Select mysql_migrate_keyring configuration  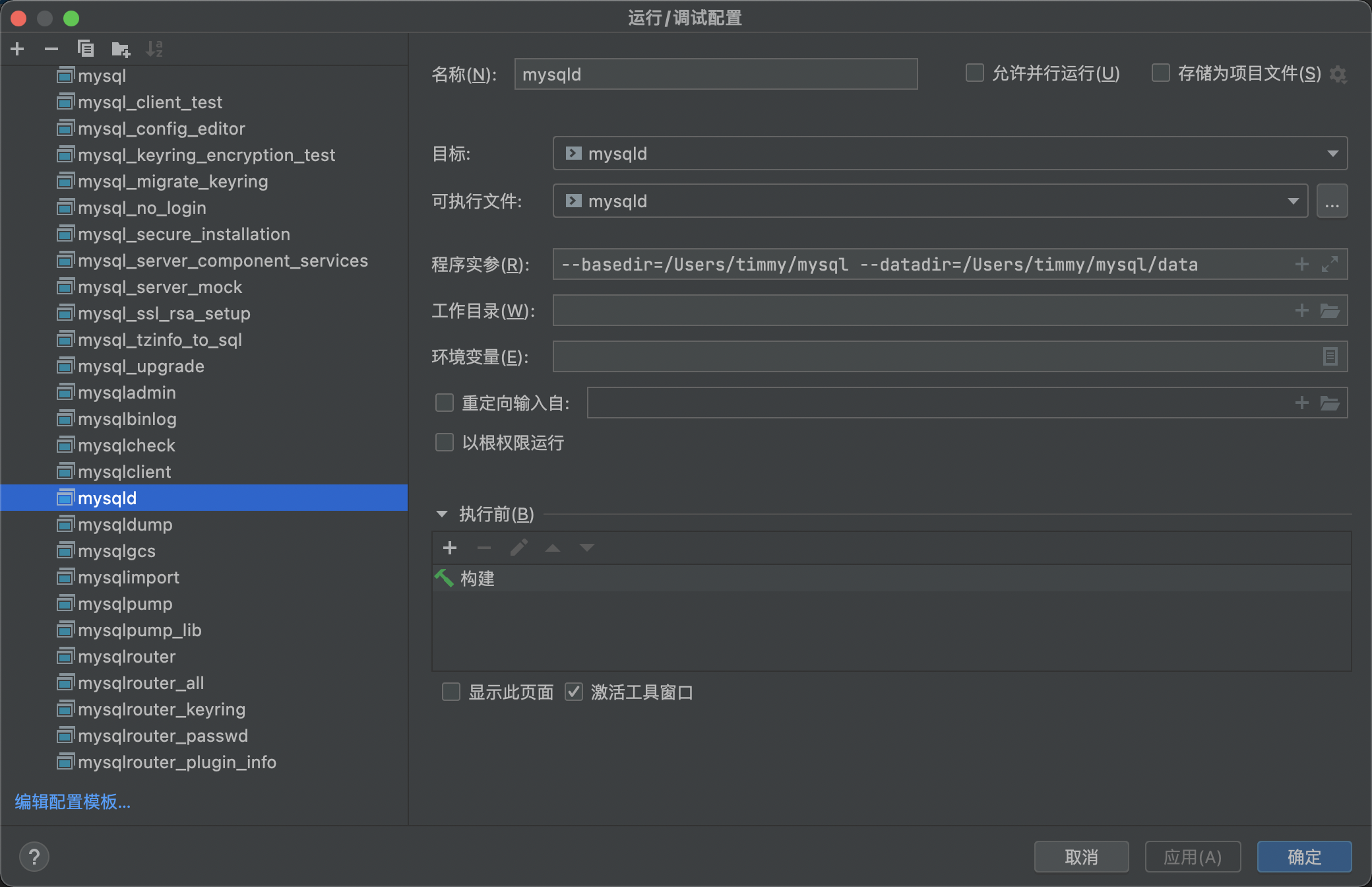click(204, 181)
